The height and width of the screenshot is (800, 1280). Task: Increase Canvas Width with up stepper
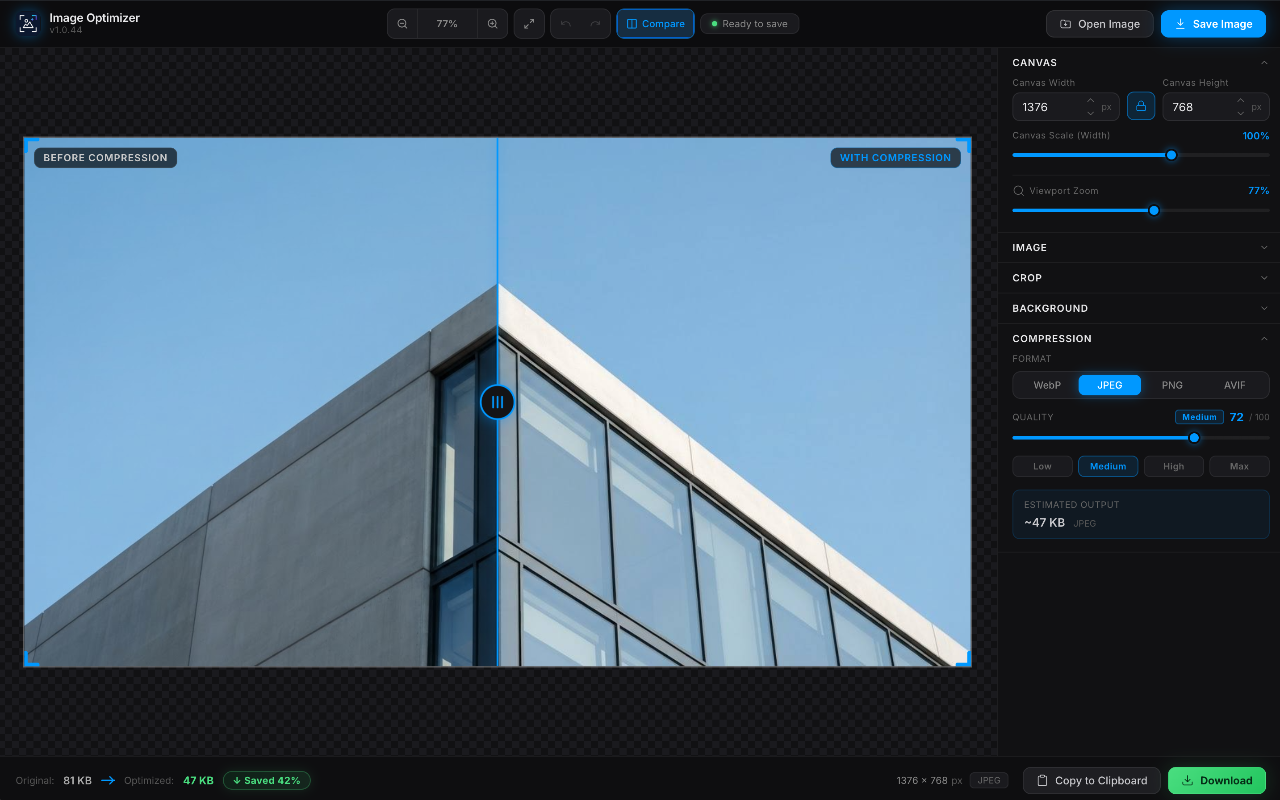pos(1090,100)
